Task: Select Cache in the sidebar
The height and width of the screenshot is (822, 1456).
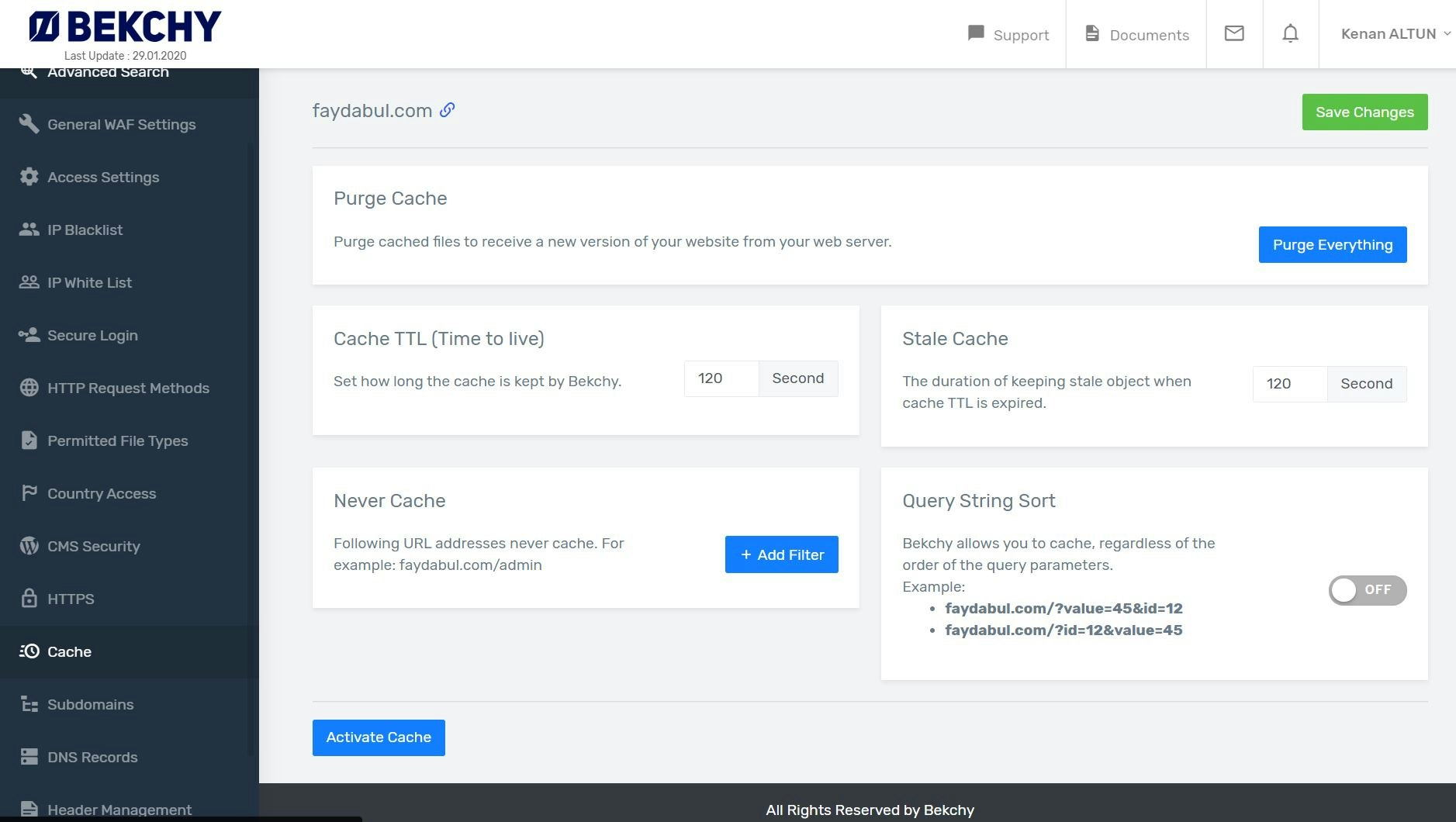Action: (x=130, y=651)
